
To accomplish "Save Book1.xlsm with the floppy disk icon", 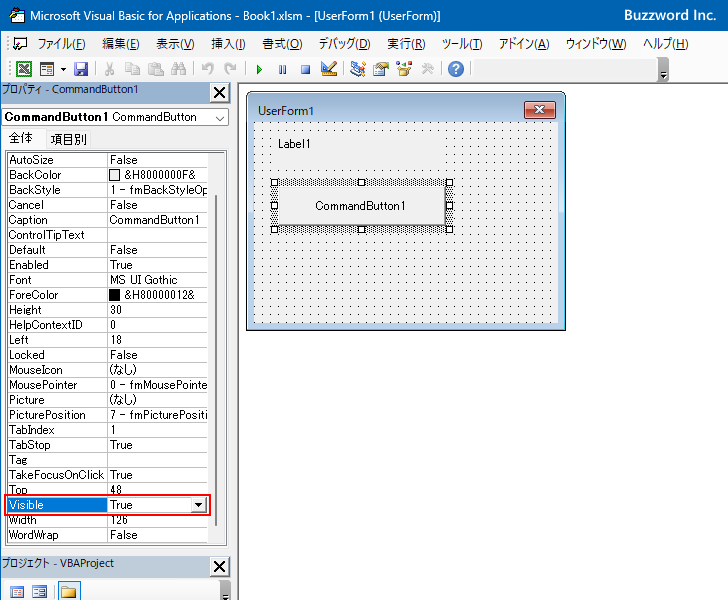I will [x=81, y=69].
